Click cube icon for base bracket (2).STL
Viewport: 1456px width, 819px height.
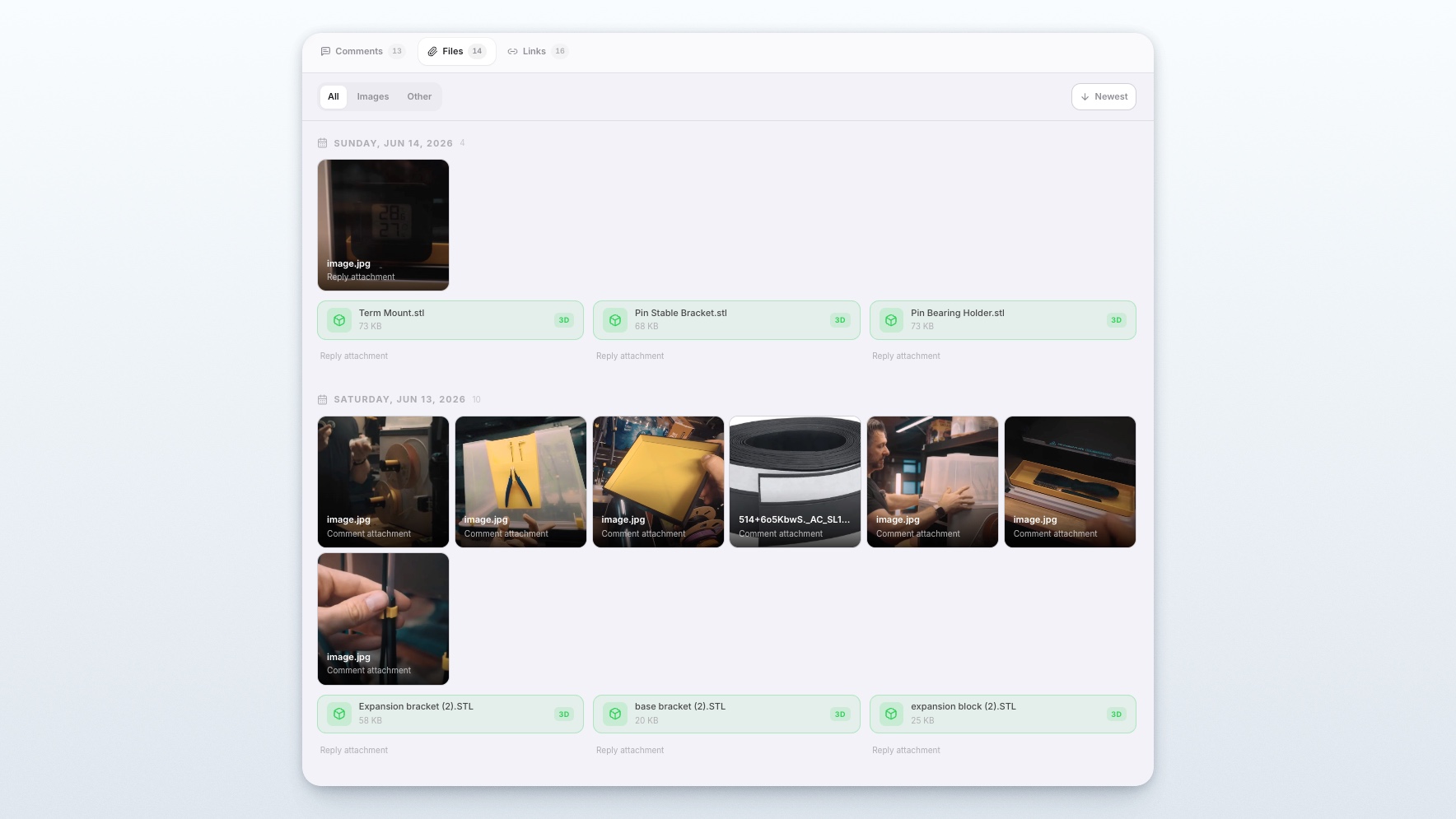point(615,714)
